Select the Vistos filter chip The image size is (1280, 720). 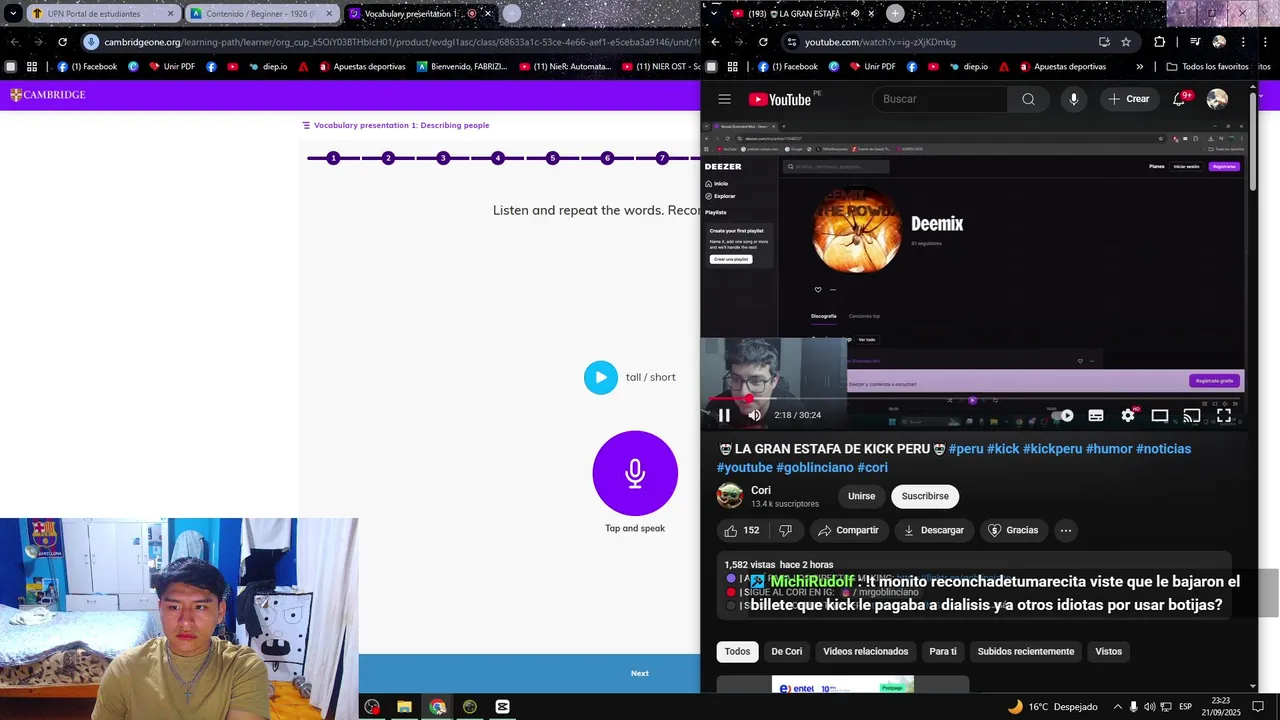(x=1108, y=651)
